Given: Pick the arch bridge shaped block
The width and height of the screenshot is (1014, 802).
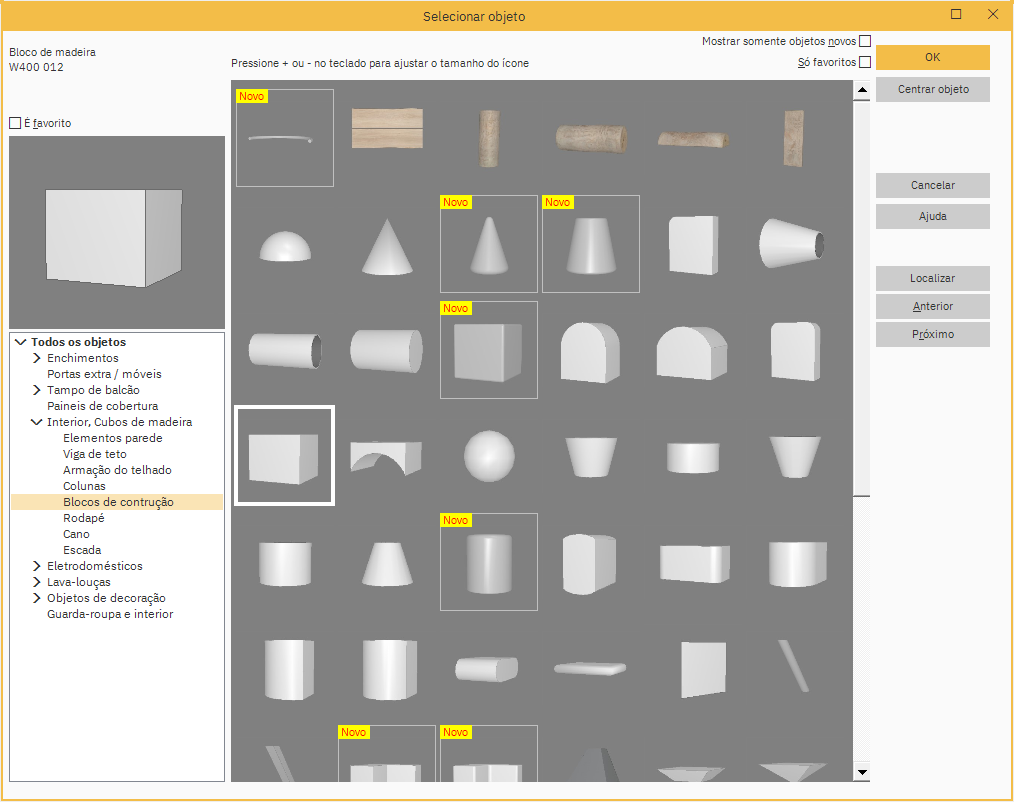Looking at the screenshot, I should tap(386, 457).
